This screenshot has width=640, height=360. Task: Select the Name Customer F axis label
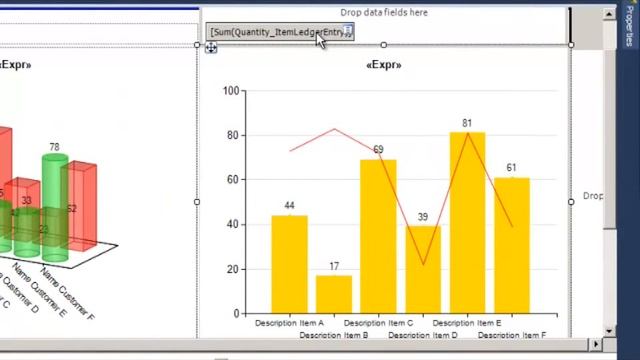point(67,293)
